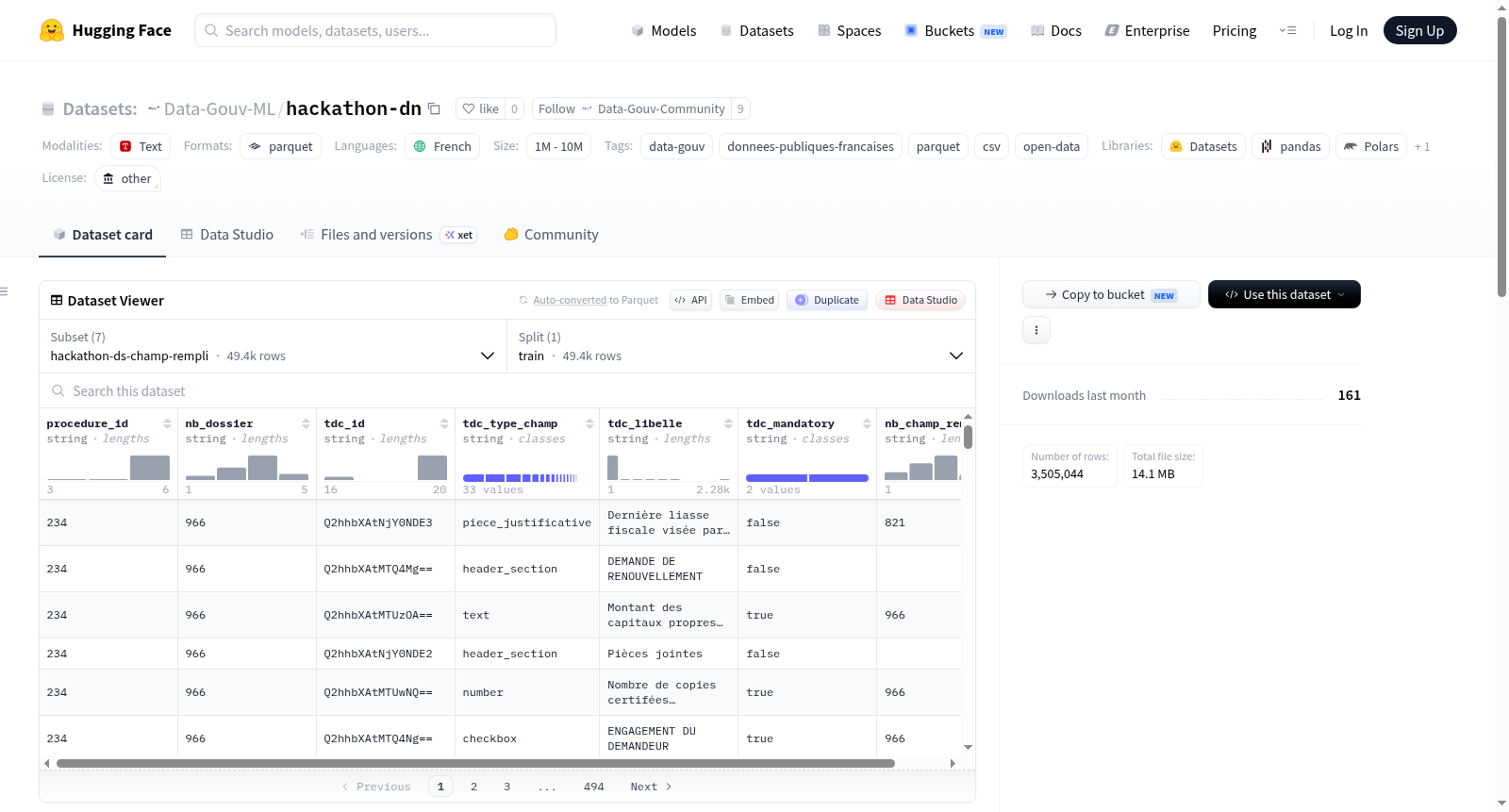Sort by the procedure_id column sort icon
The width and height of the screenshot is (1509, 812).
(x=167, y=423)
